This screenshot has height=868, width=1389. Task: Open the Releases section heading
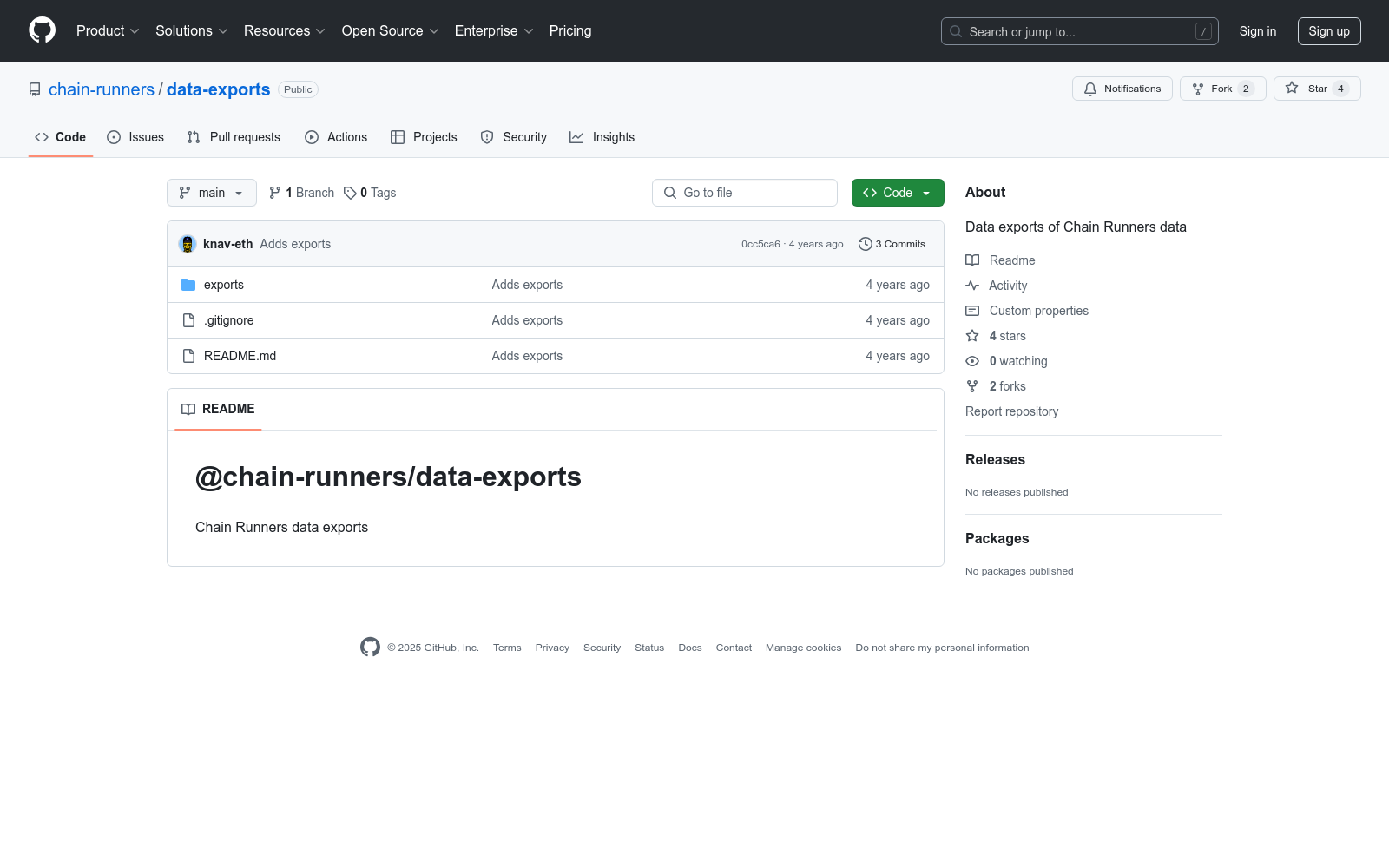pyautogui.click(x=995, y=460)
